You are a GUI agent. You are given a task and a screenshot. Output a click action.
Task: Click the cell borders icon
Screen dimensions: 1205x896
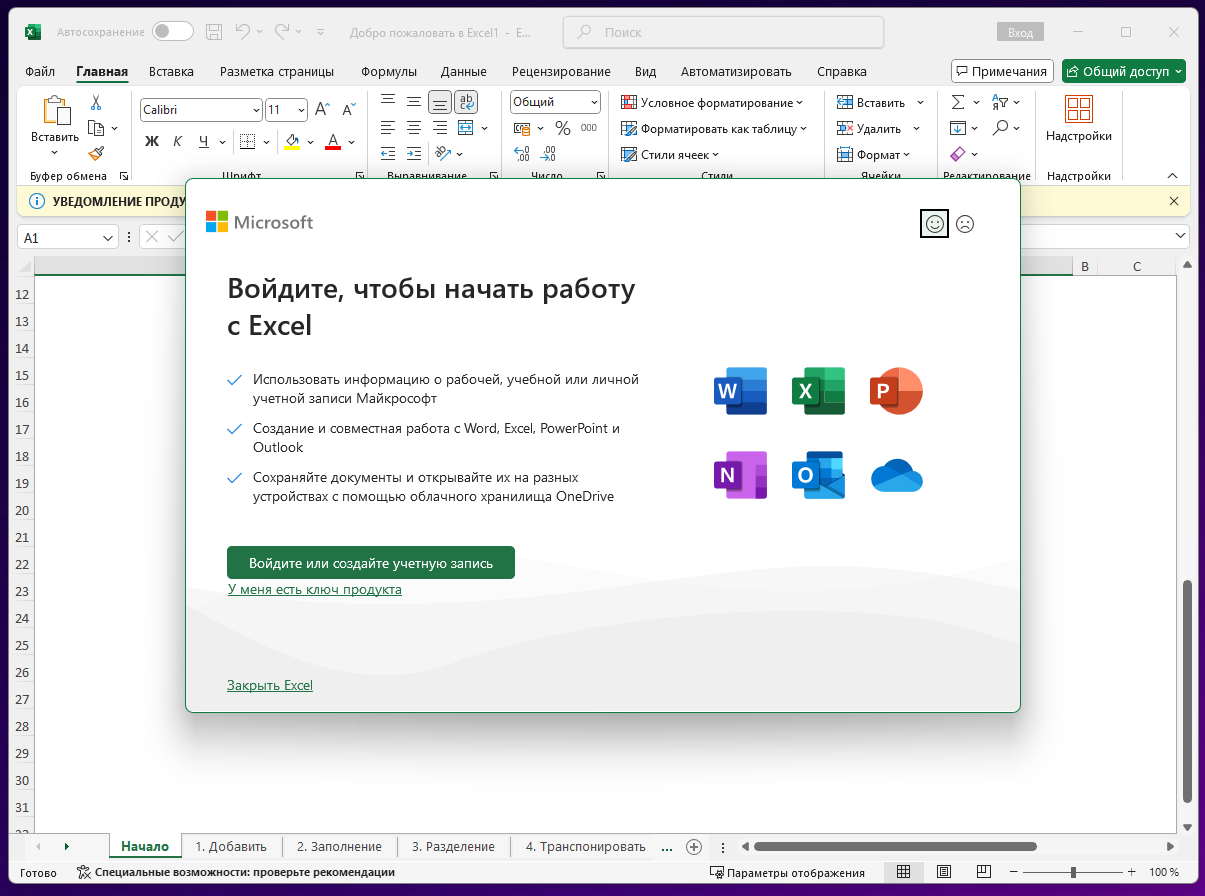pyautogui.click(x=248, y=141)
